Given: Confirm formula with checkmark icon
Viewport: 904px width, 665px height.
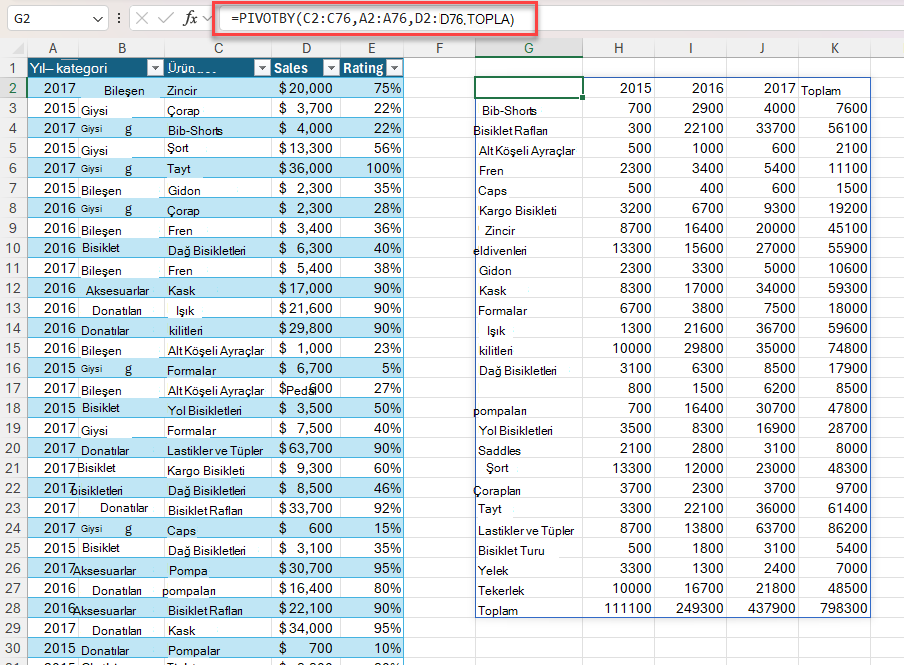Looking at the screenshot, I should coord(165,18).
